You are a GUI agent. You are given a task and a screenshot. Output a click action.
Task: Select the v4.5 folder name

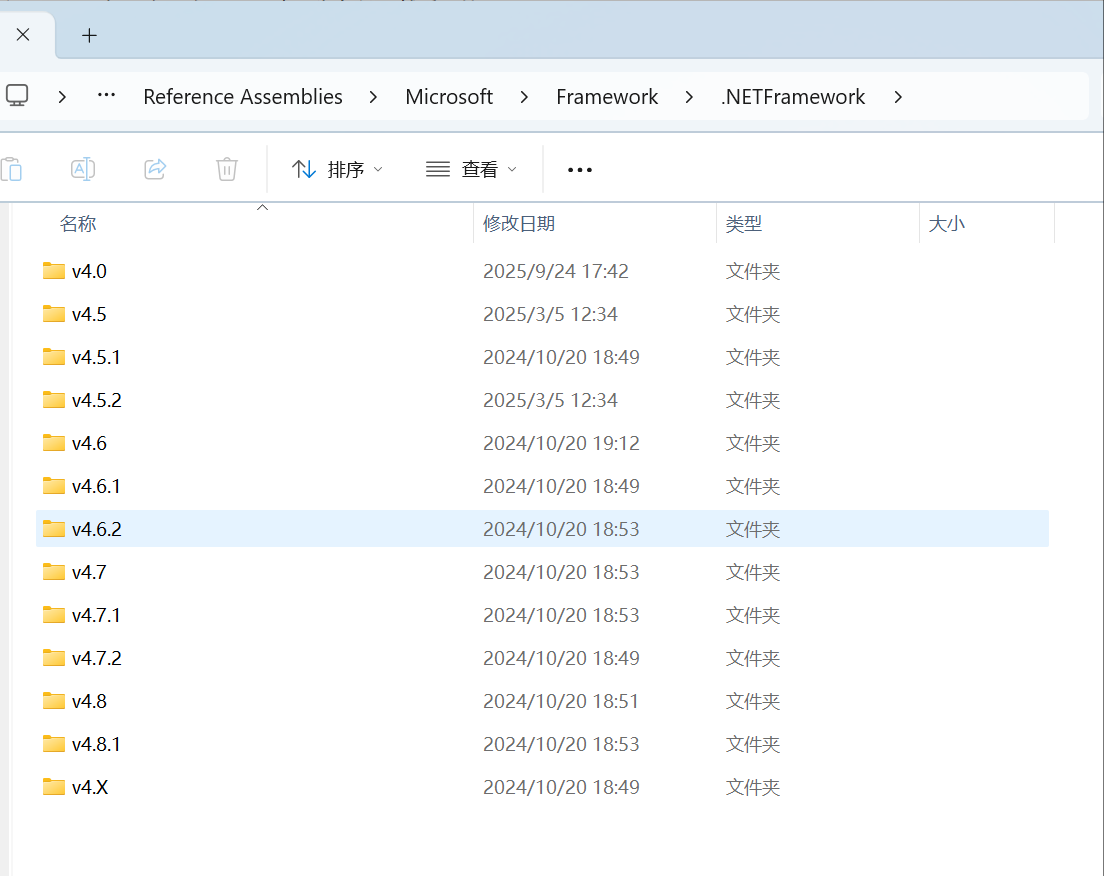tap(89, 314)
